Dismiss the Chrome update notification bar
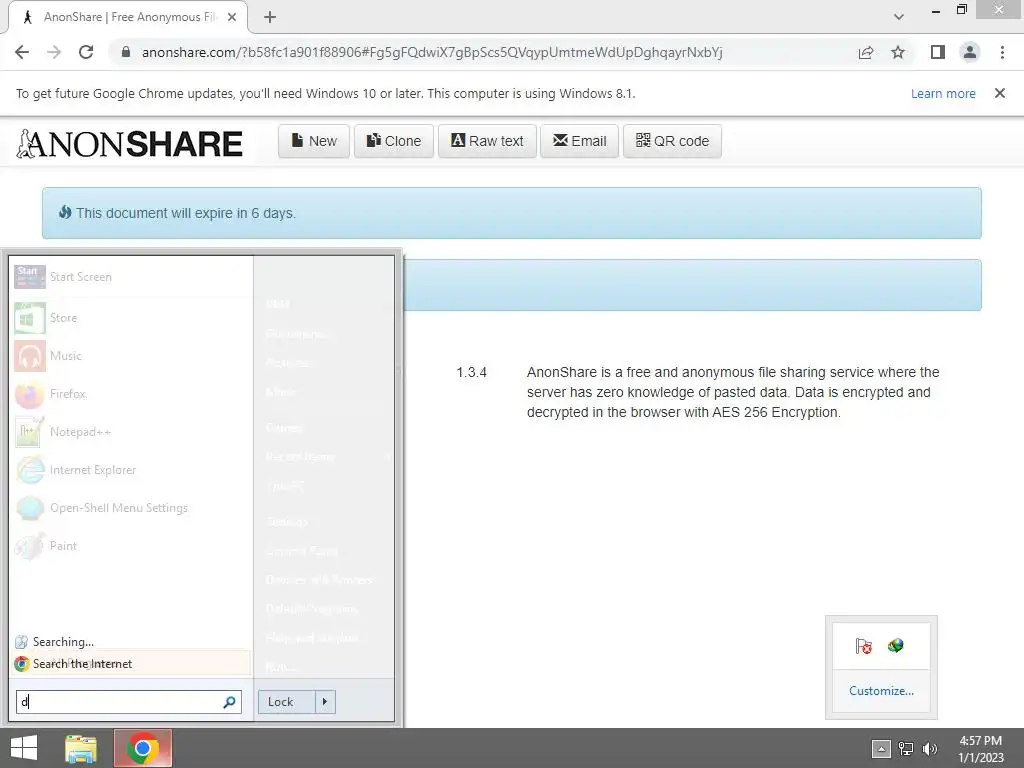Image resolution: width=1024 pixels, height=768 pixels. [1000, 93]
